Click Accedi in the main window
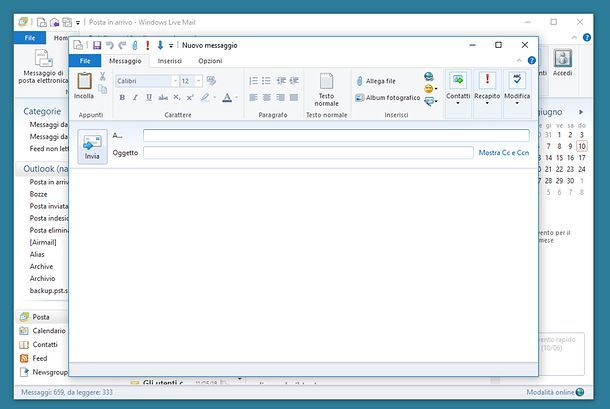Screen dimensions: 610x409 tap(563, 63)
